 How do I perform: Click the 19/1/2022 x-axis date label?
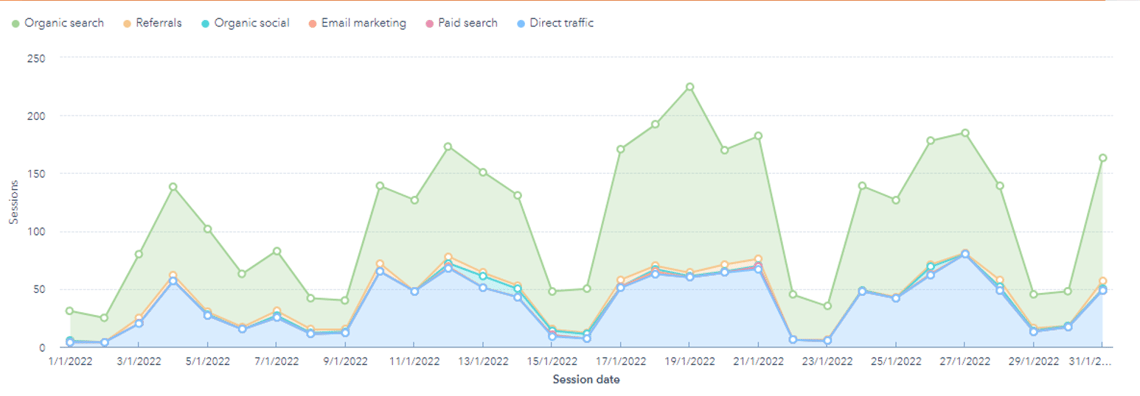pyautogui.click(x=689, y=361)
